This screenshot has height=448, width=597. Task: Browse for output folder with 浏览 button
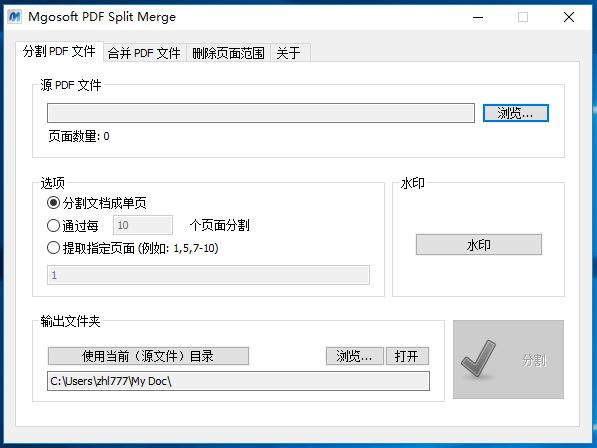click(354, 356)
